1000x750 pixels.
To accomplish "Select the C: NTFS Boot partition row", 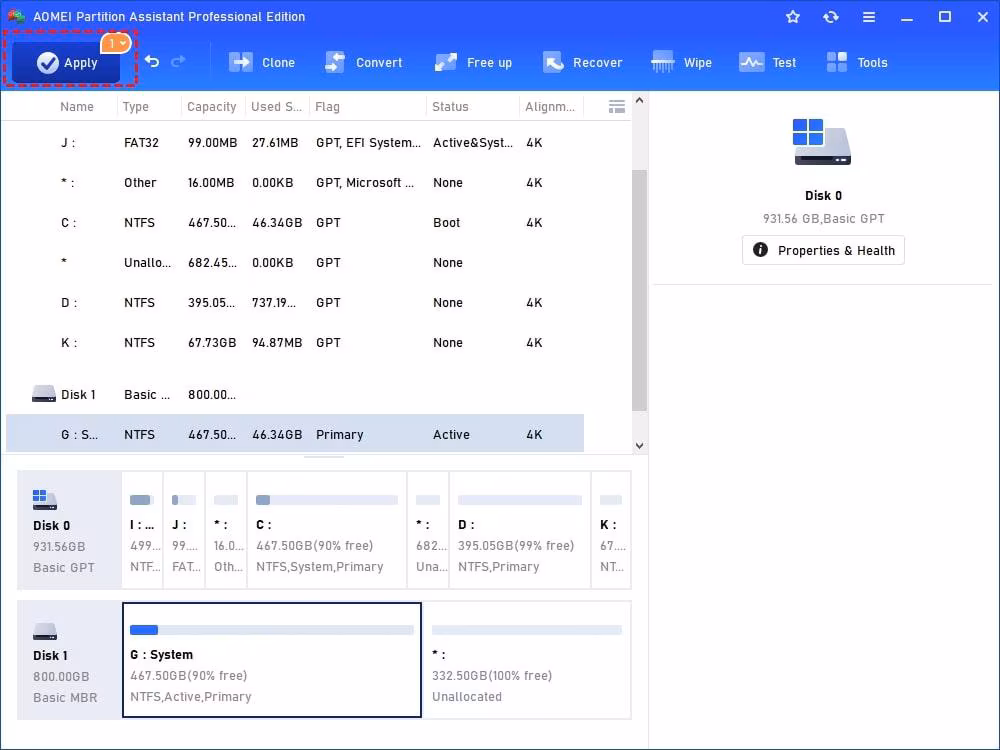I will tap(295, 223).
